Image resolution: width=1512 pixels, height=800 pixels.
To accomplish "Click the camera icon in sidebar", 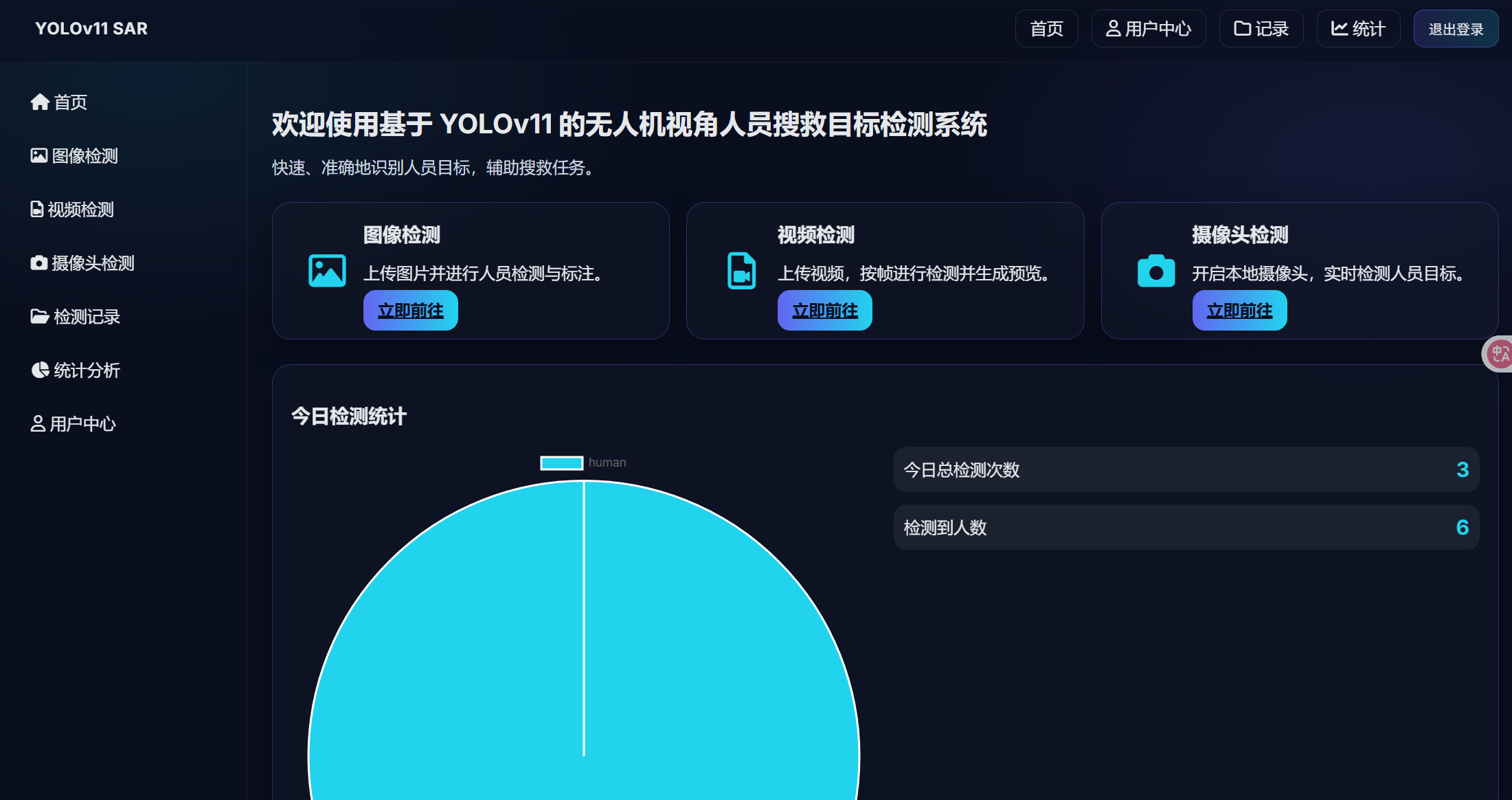I will pos(39,263).
